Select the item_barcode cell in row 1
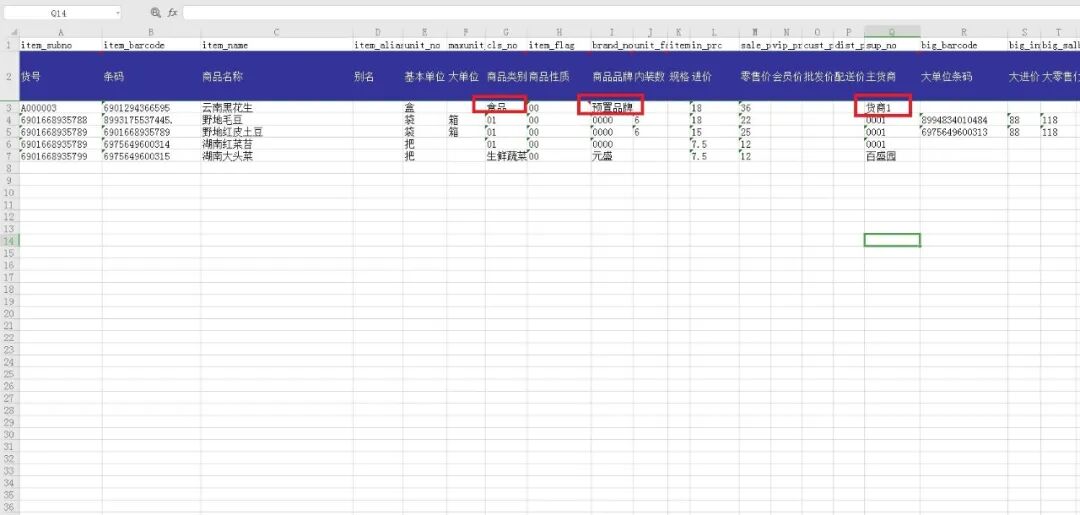This screenshot has height=515, width=1080. (150, 46)
